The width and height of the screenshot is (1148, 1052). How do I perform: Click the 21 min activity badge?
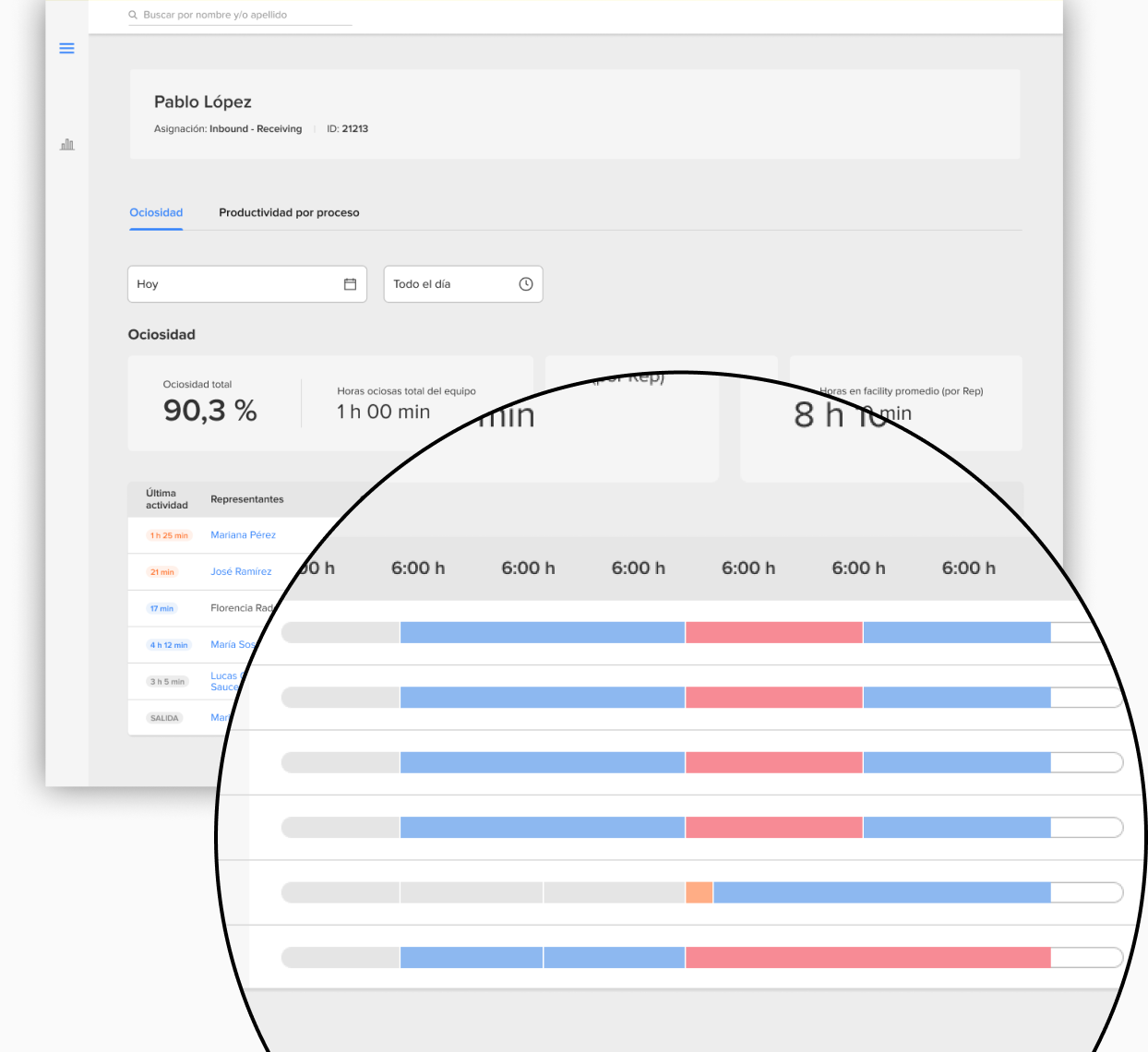pos(162,572)
